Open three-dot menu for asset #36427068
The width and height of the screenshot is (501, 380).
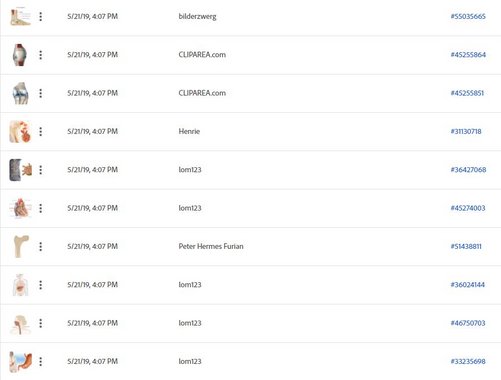41,170
